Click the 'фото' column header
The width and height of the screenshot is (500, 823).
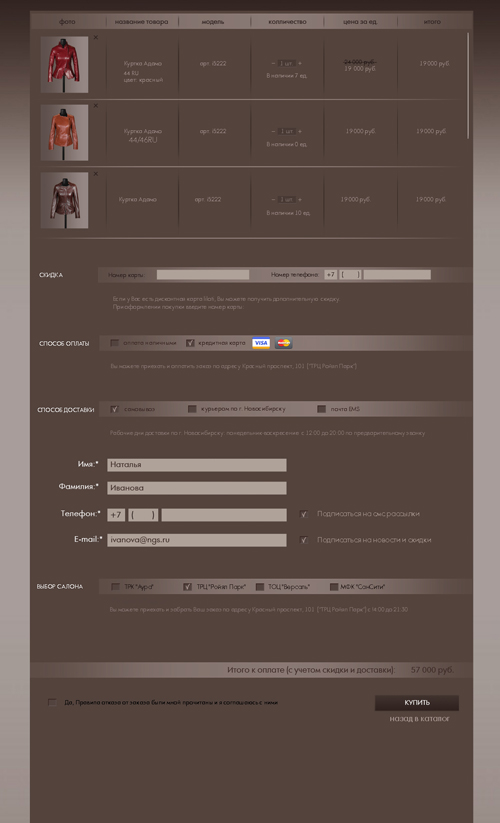pos(67,22)
